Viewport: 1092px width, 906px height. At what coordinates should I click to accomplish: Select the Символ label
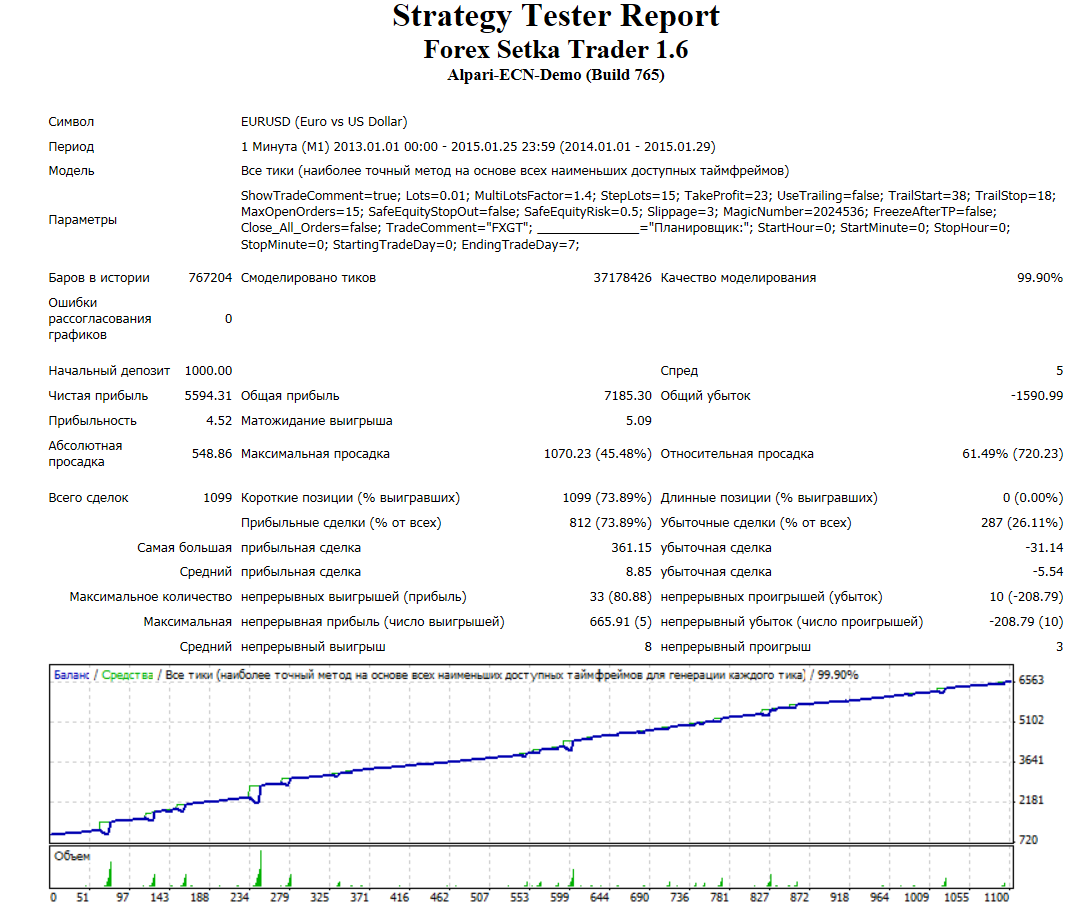[x=71, y=122]
